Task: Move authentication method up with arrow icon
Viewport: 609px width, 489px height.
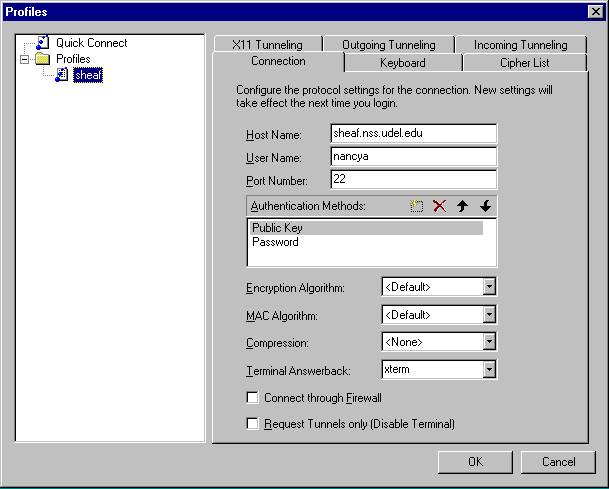Action: pos(462,206)
